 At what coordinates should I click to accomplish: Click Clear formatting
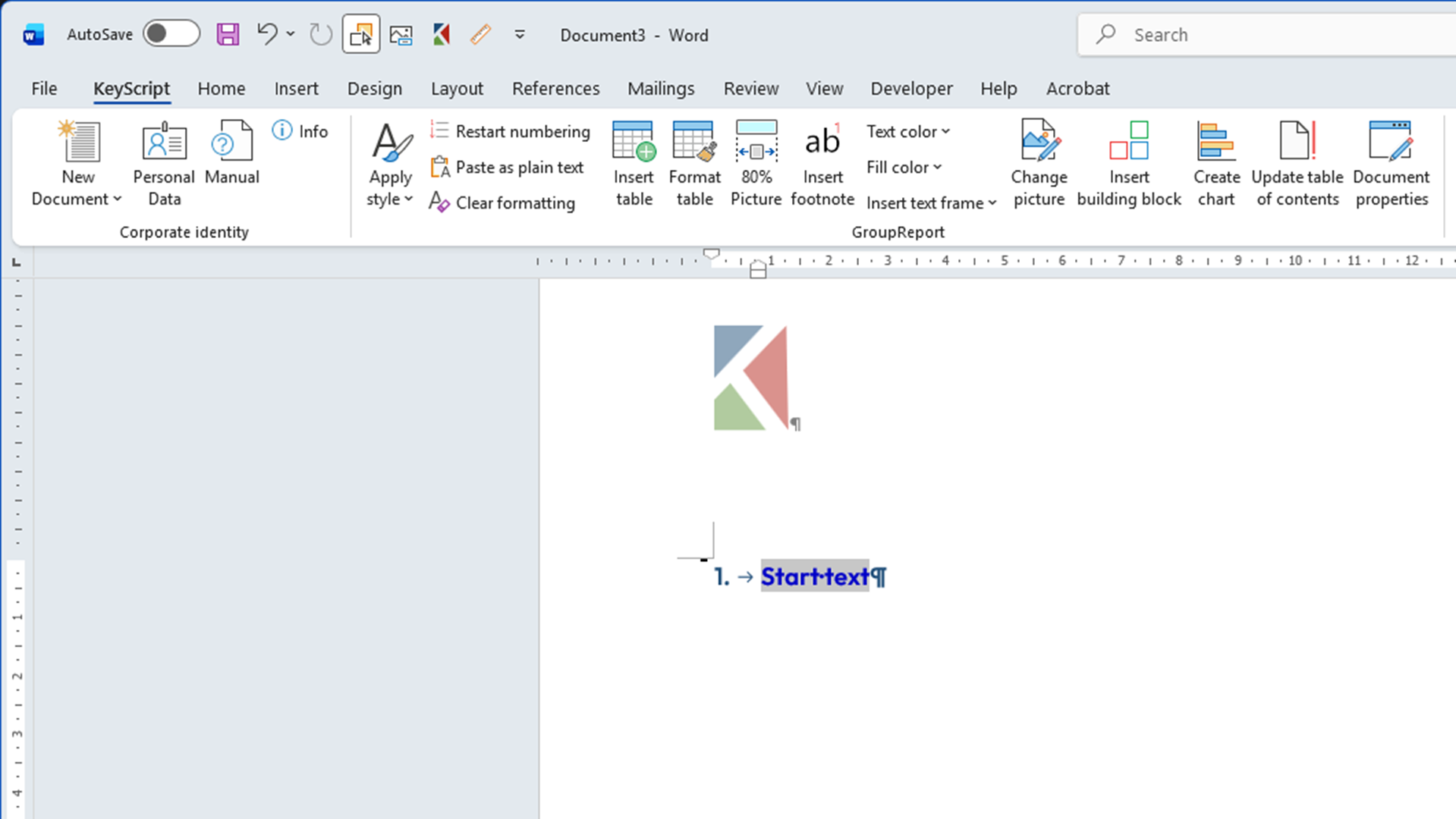point(502,202)
